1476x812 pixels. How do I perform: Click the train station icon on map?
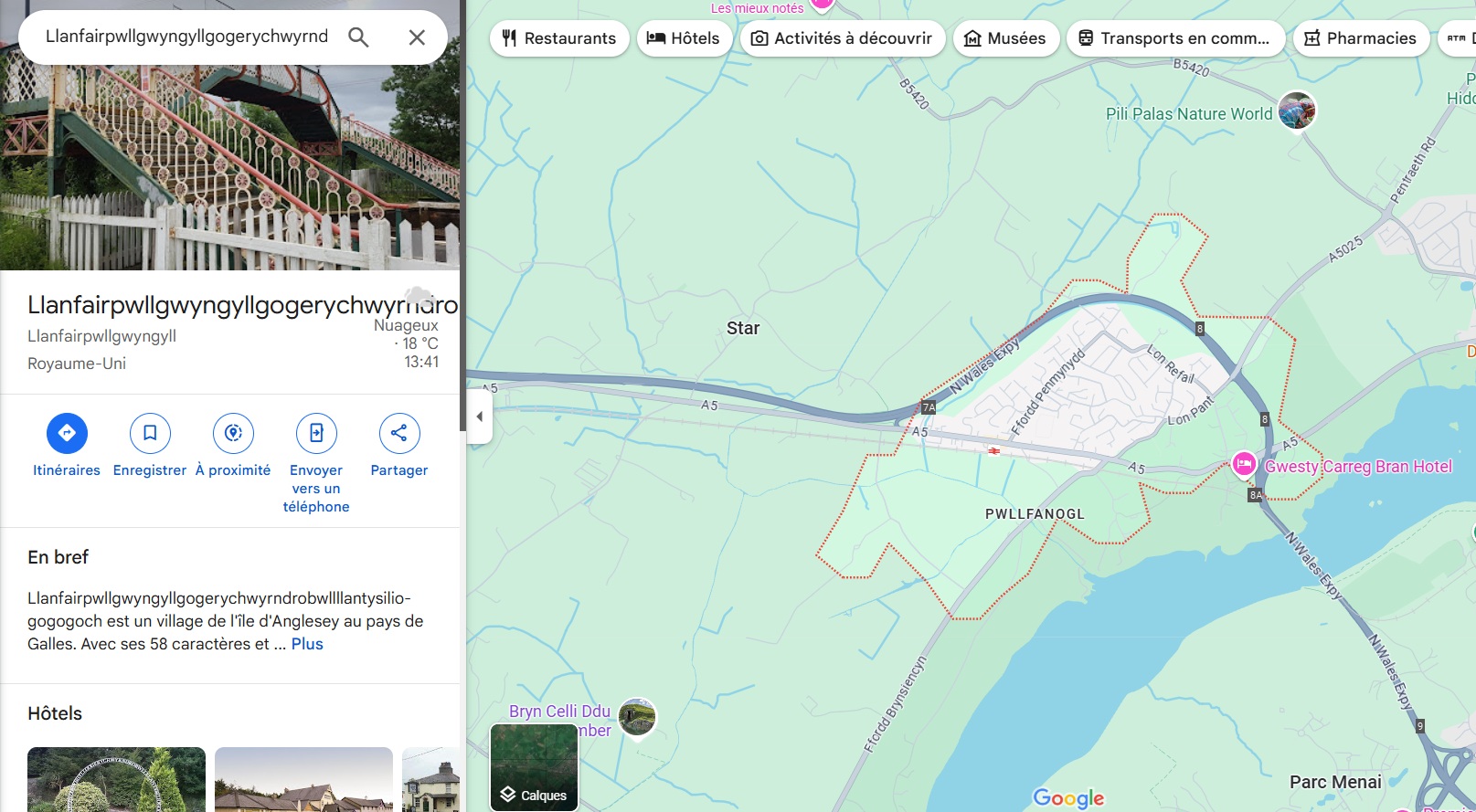[x=993, y=450]
